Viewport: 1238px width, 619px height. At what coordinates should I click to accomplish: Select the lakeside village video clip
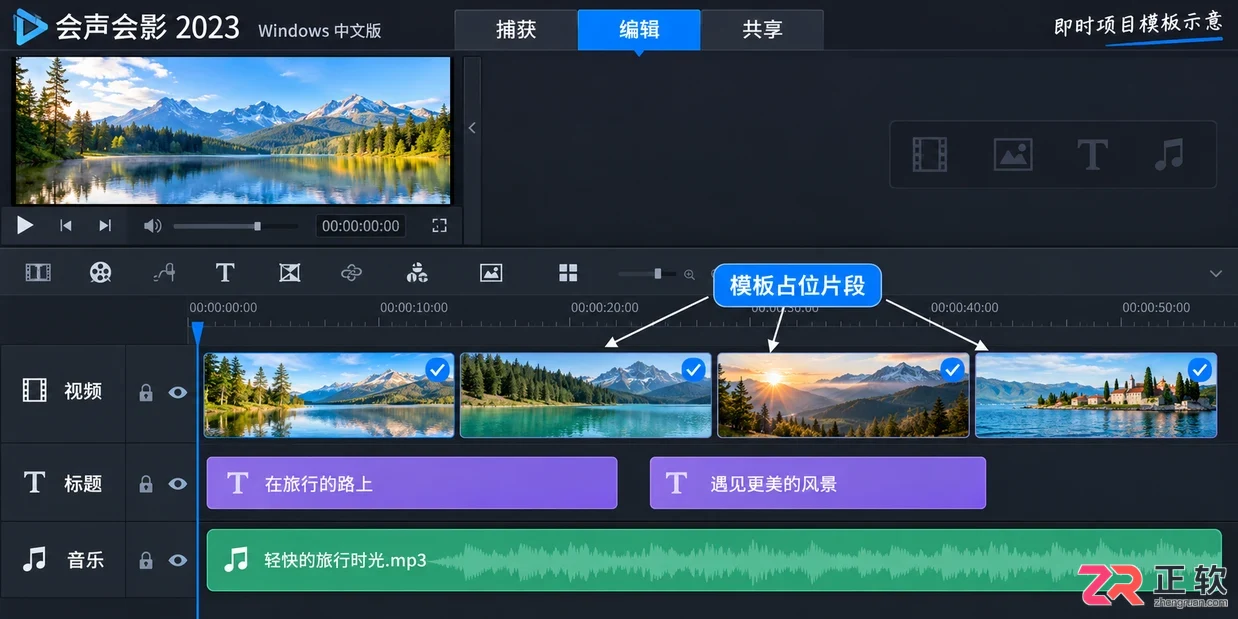point(1096,395)
